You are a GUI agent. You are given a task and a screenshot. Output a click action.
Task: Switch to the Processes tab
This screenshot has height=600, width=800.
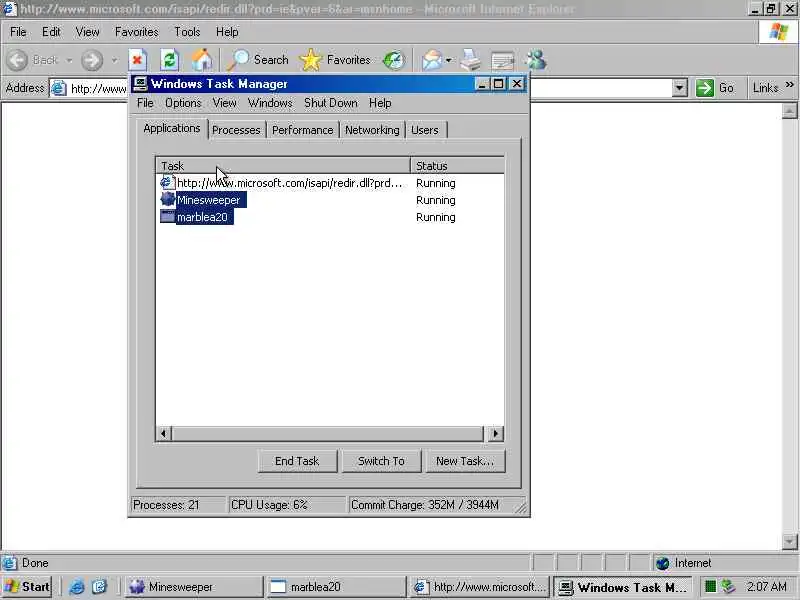236,130
